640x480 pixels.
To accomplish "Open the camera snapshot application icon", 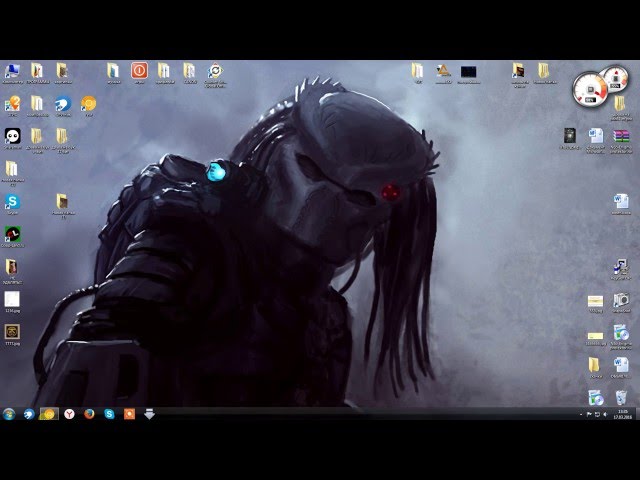I will point(621,300).
